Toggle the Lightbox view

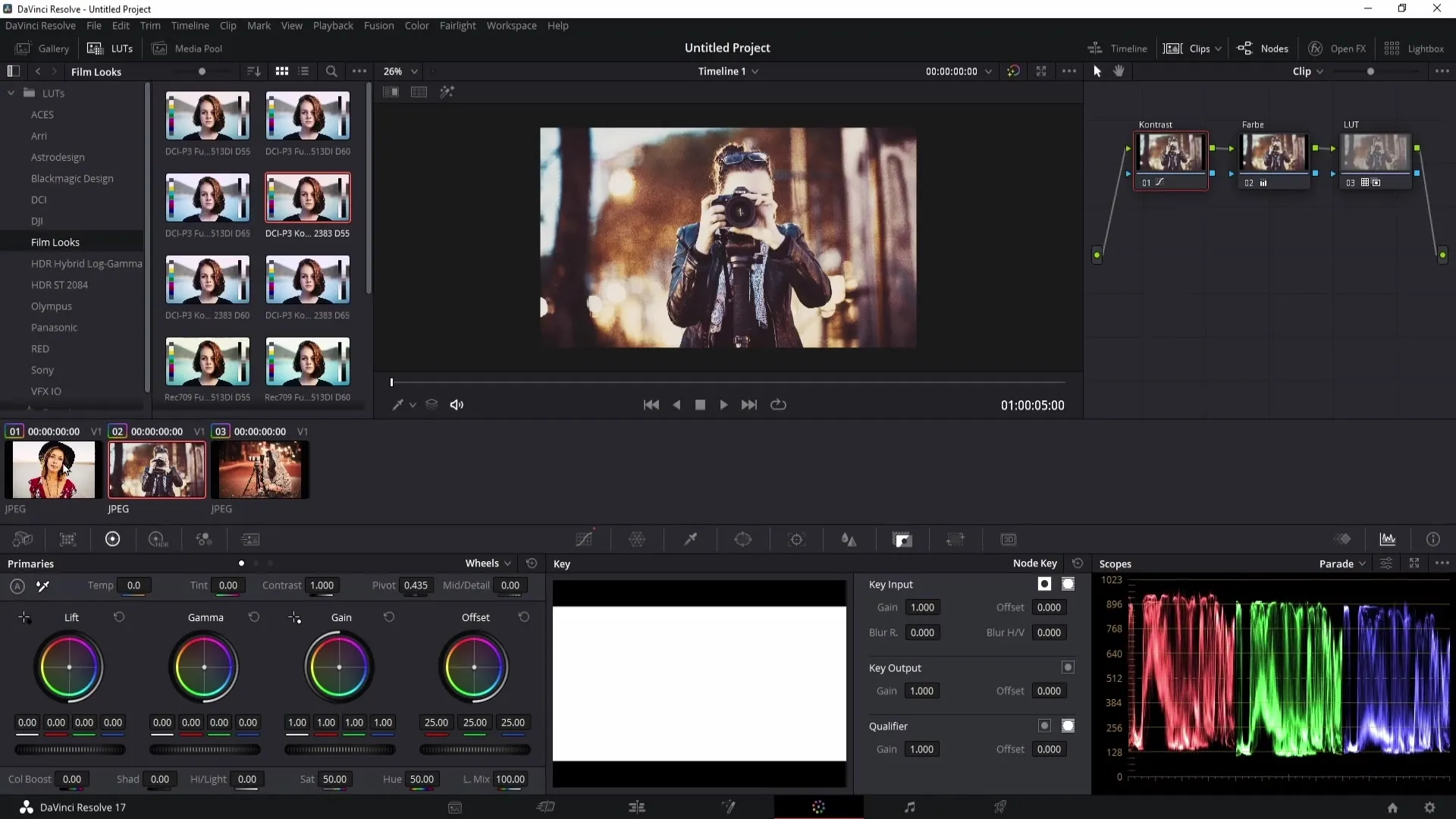[x=1414, y=49]
